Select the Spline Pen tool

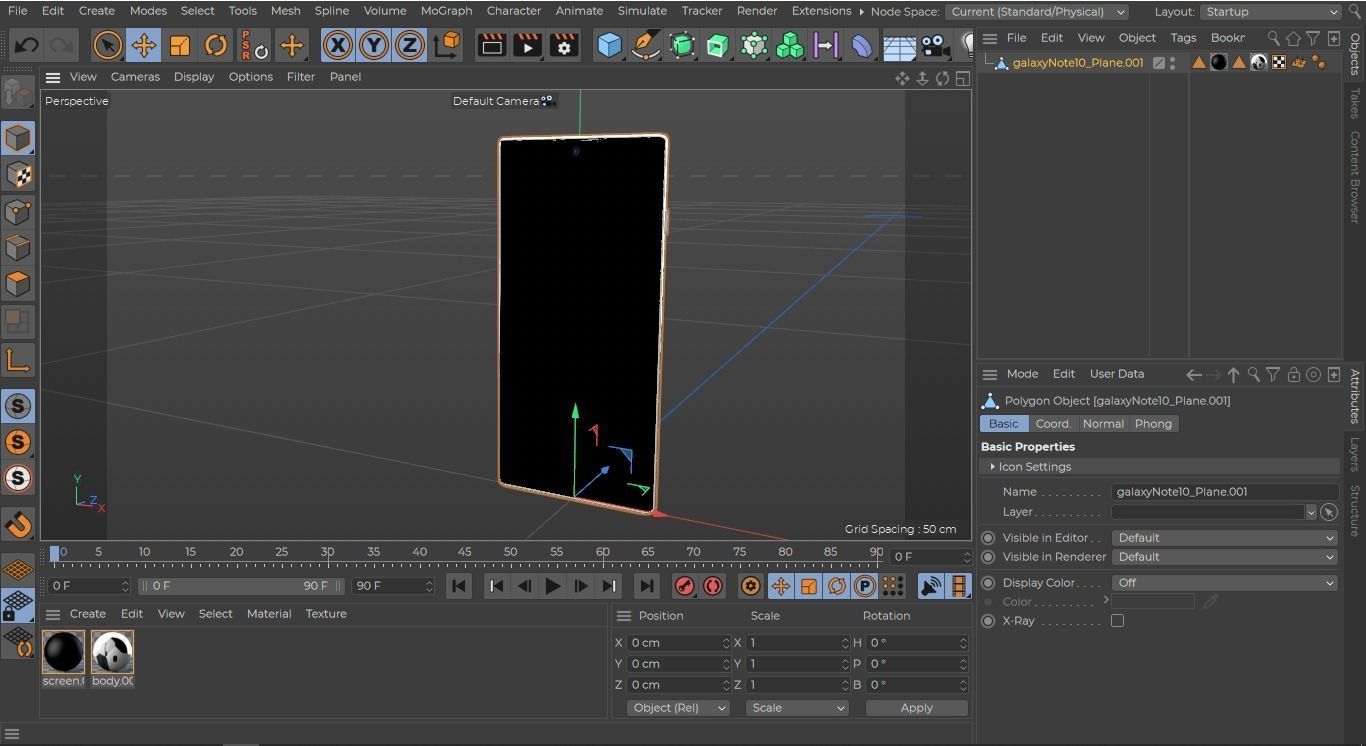tap(646, 45)
